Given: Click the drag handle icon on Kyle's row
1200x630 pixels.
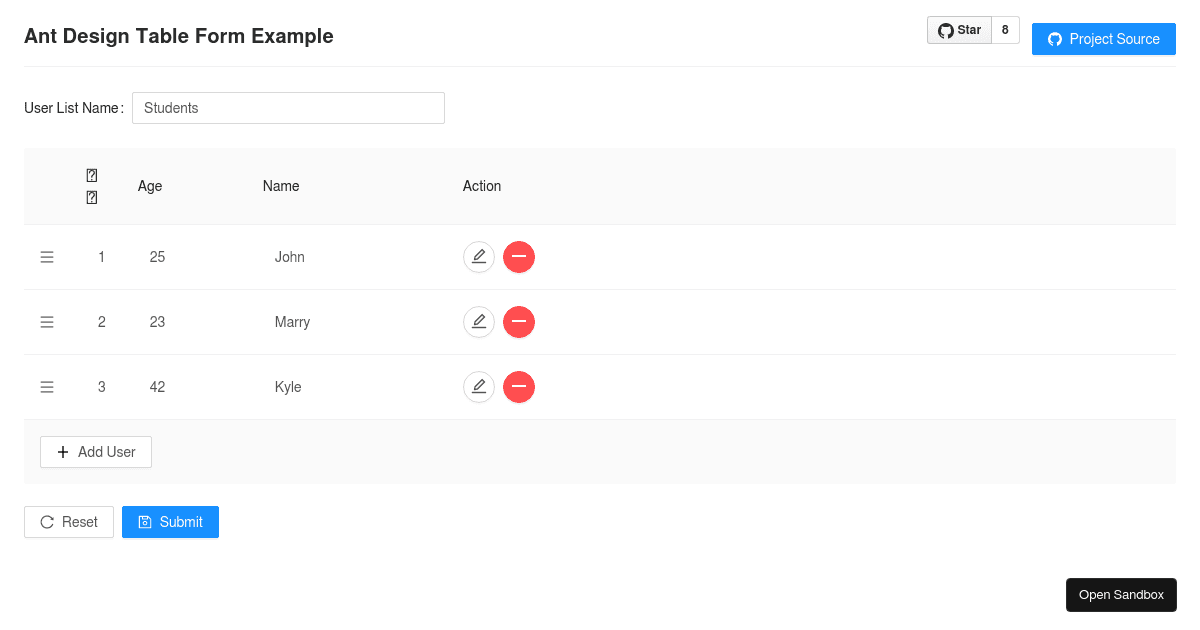Looking at the screenshot, I should 47,387.
